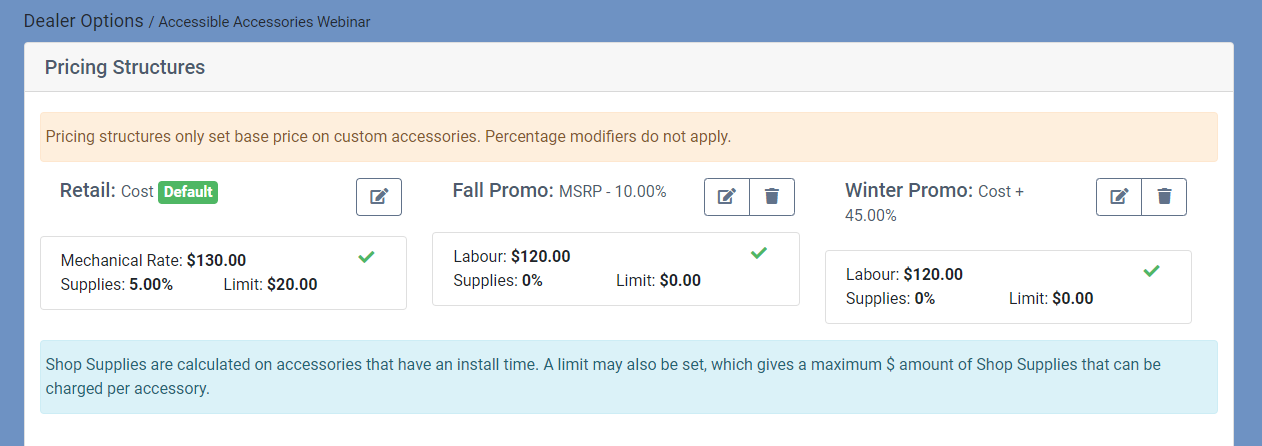The width and height of the screenshot is (1262, 446).
Task: Click the Winter Promo structure title
Action: (909, 190)
